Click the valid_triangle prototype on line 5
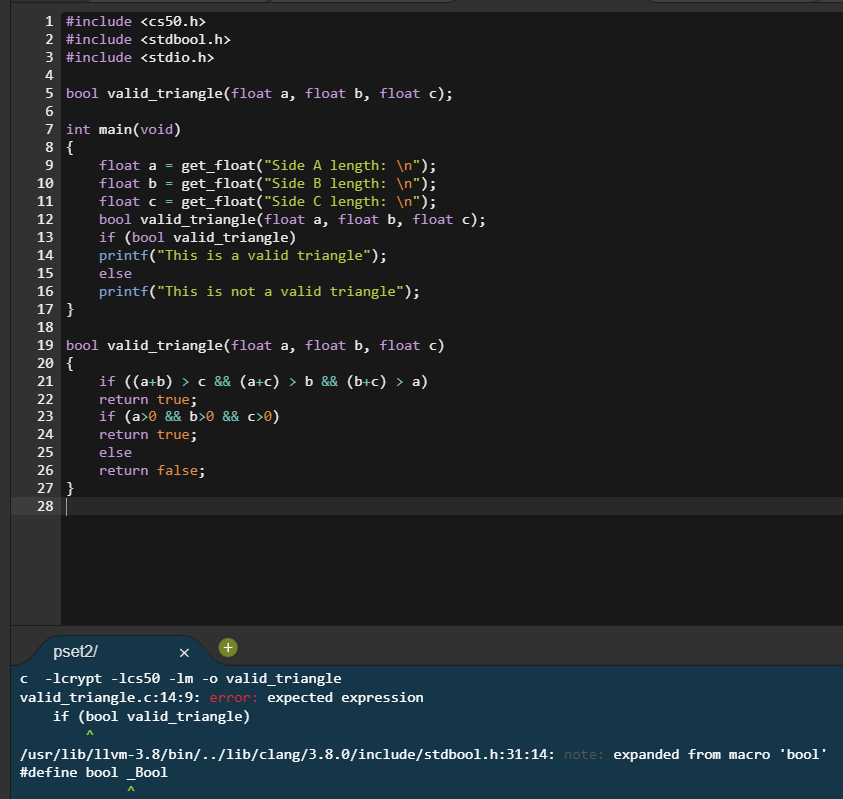843x799 pixels. pos(259,94)
